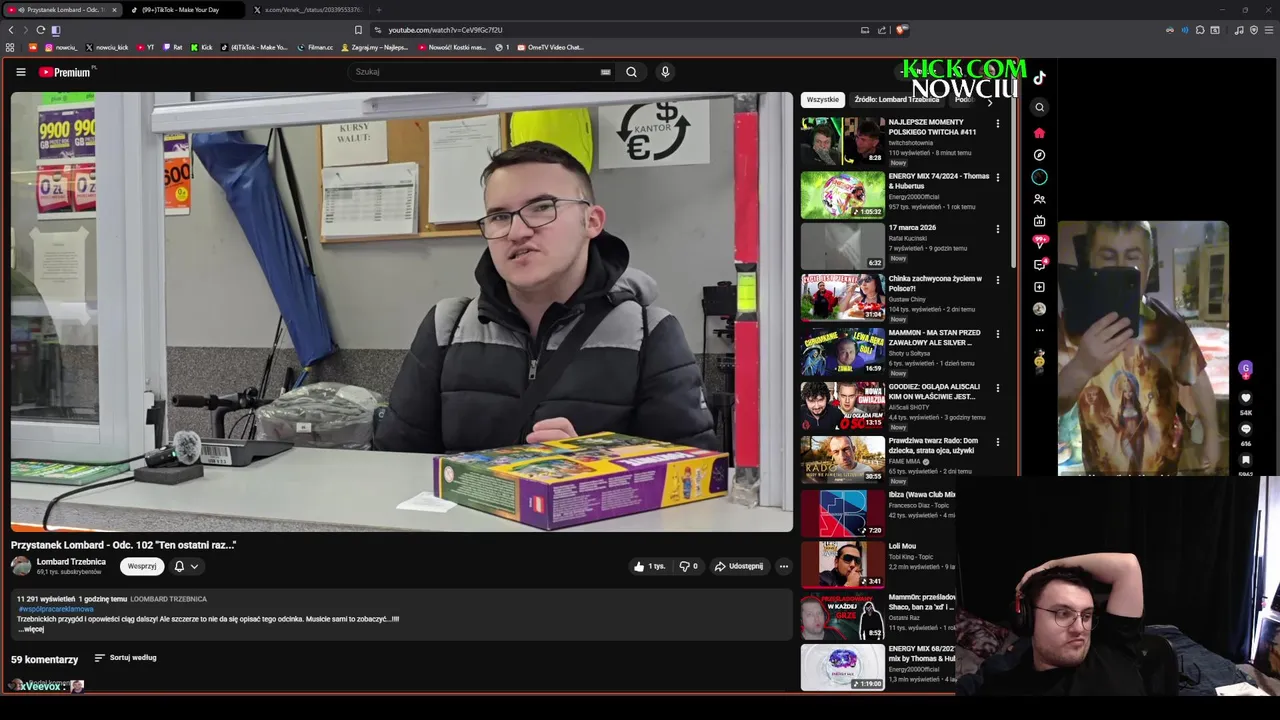The image size is (1280, 720).
Task: Click the Wesprzyj join button
Action: click(142, 566)
